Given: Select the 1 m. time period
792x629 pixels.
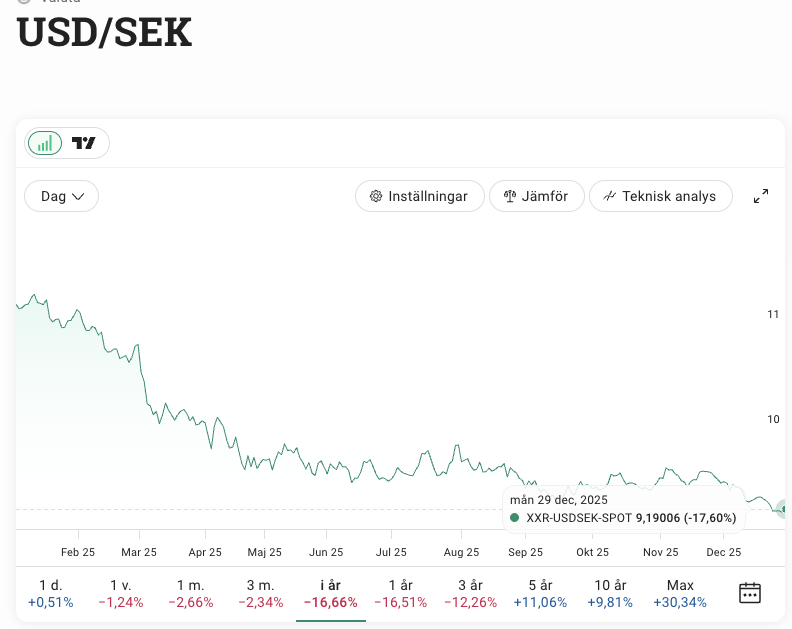Looking at the screenshot, I should coord(190,593).
